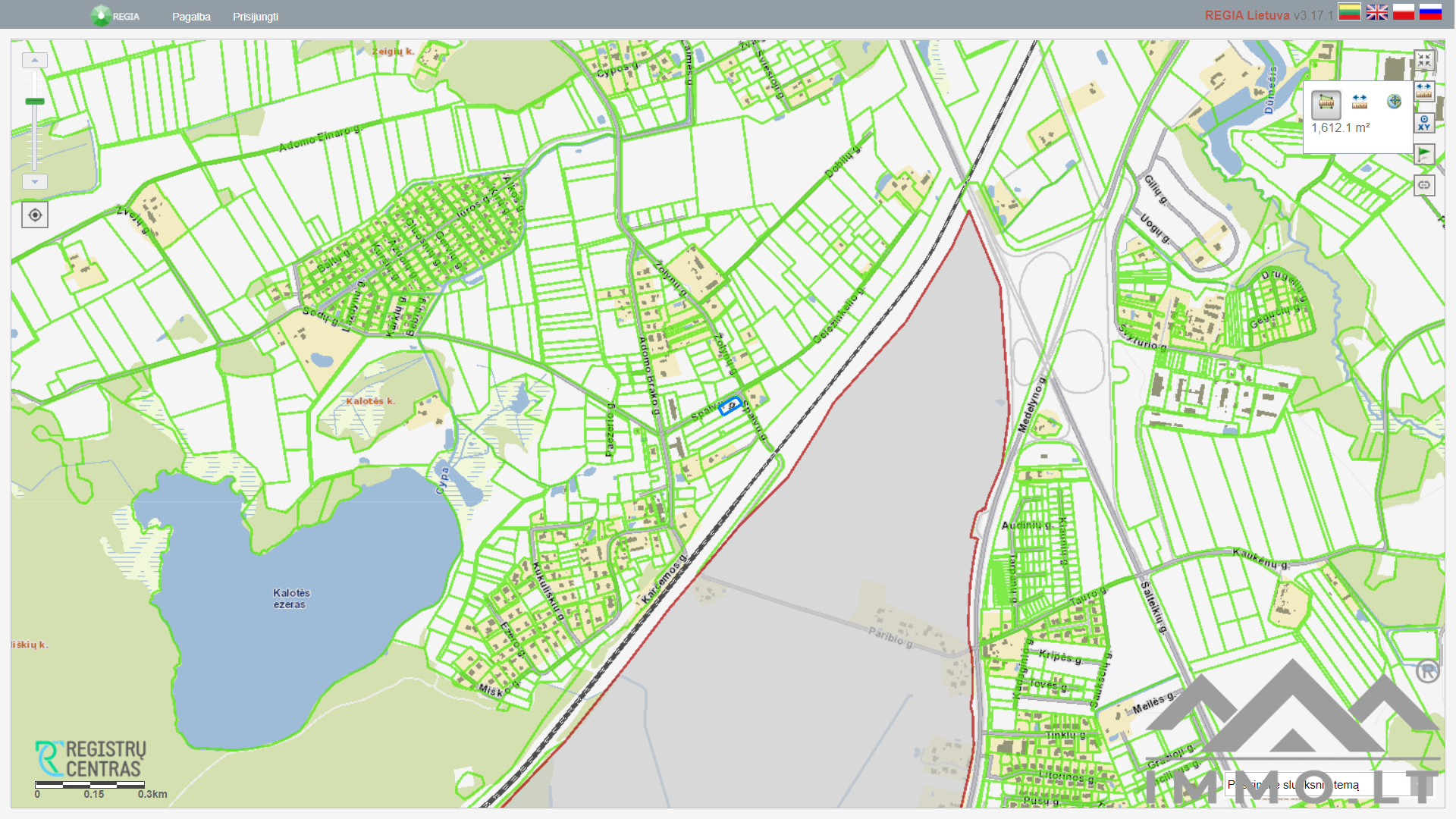Click the Meilės g. street label
The width and height of the screenshot is (1456, 819).
point(1153,703)
